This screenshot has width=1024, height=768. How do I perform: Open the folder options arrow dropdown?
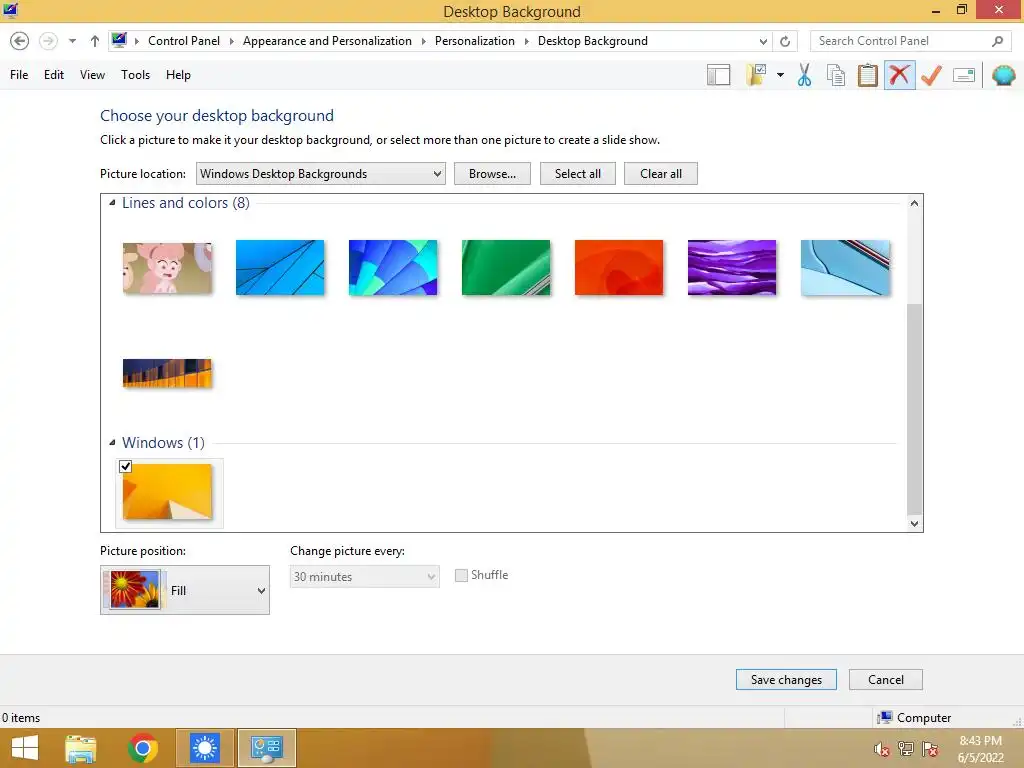pyautogui.click(x=780, y=75)
